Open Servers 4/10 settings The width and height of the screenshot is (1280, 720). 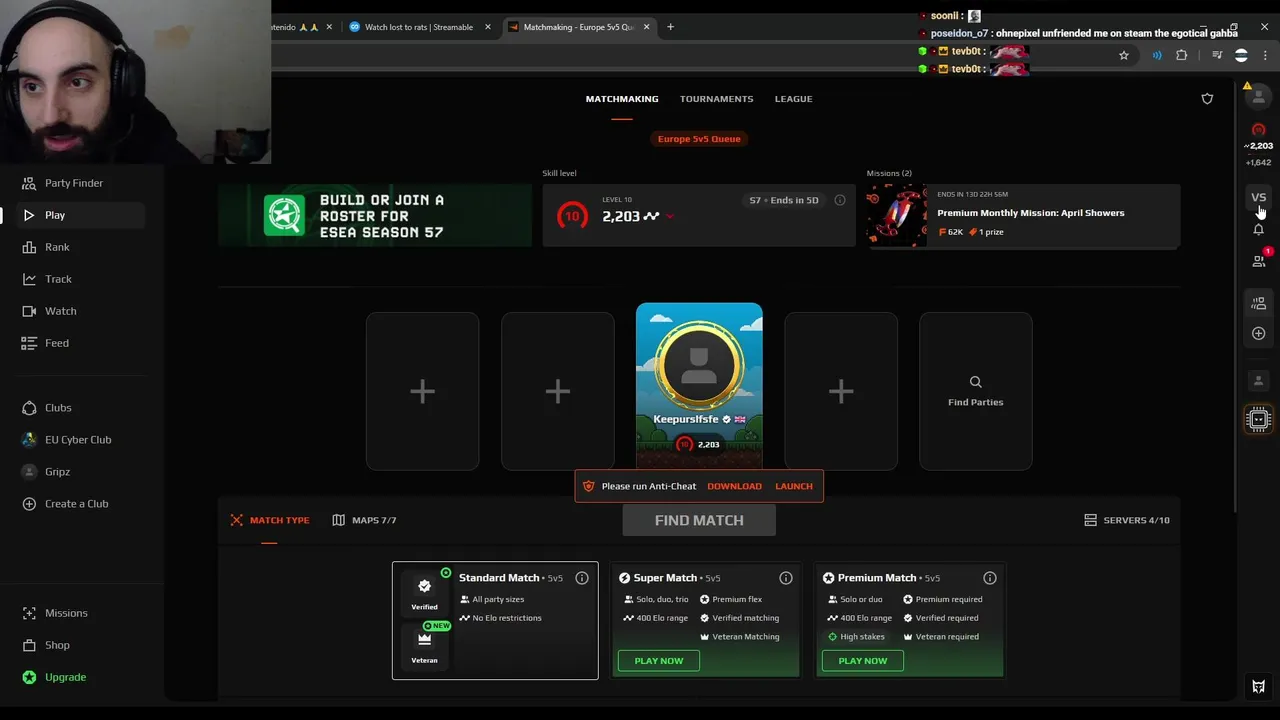tap(1126, 520)
